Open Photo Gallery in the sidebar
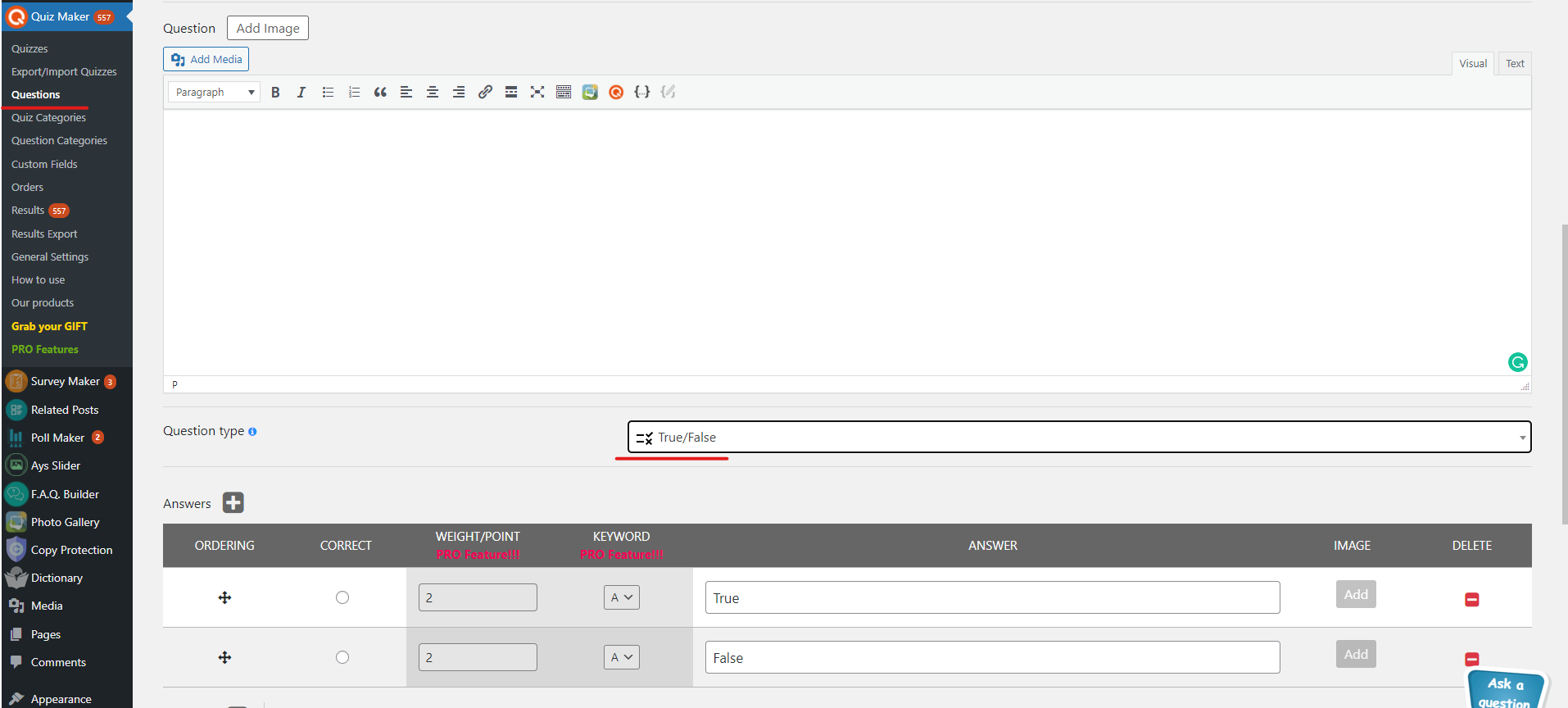This screenshot has height=708, width=1568. coord(65,522)
